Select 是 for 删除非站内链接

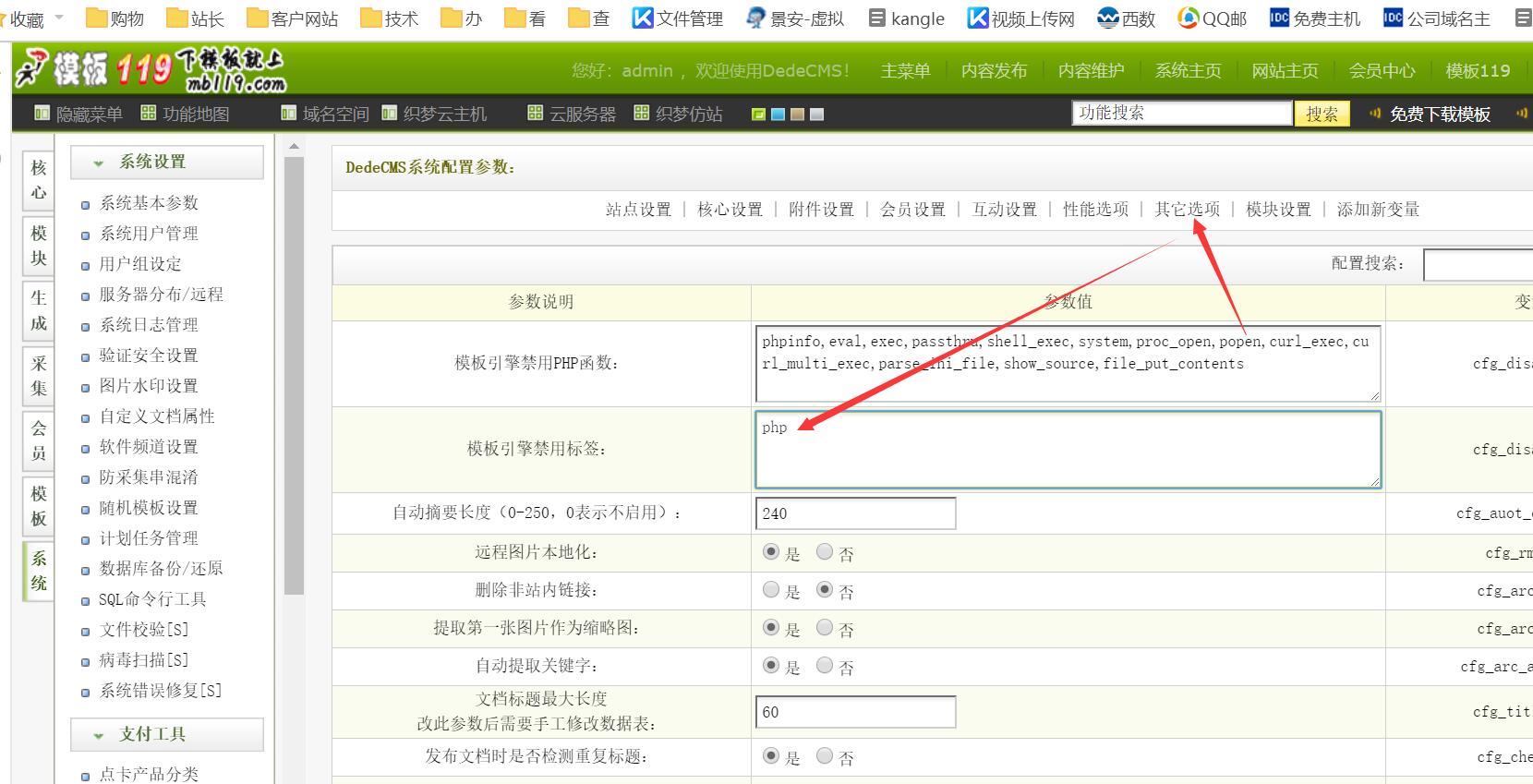tap(771, 589)
